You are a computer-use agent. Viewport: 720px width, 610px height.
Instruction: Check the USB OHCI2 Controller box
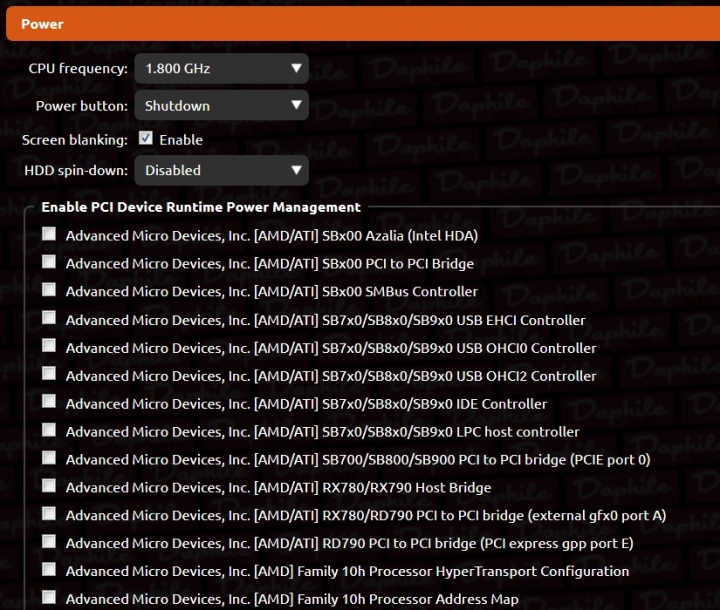49,373
